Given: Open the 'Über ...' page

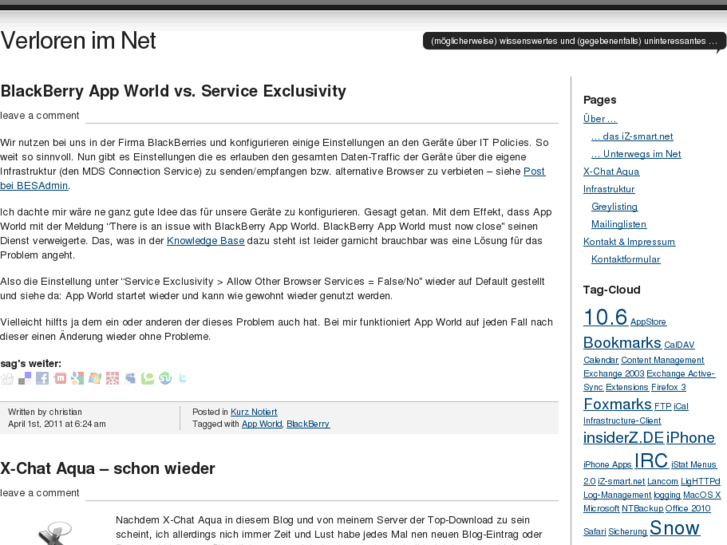Looking at the screenshot, I should tap(600, 119).
